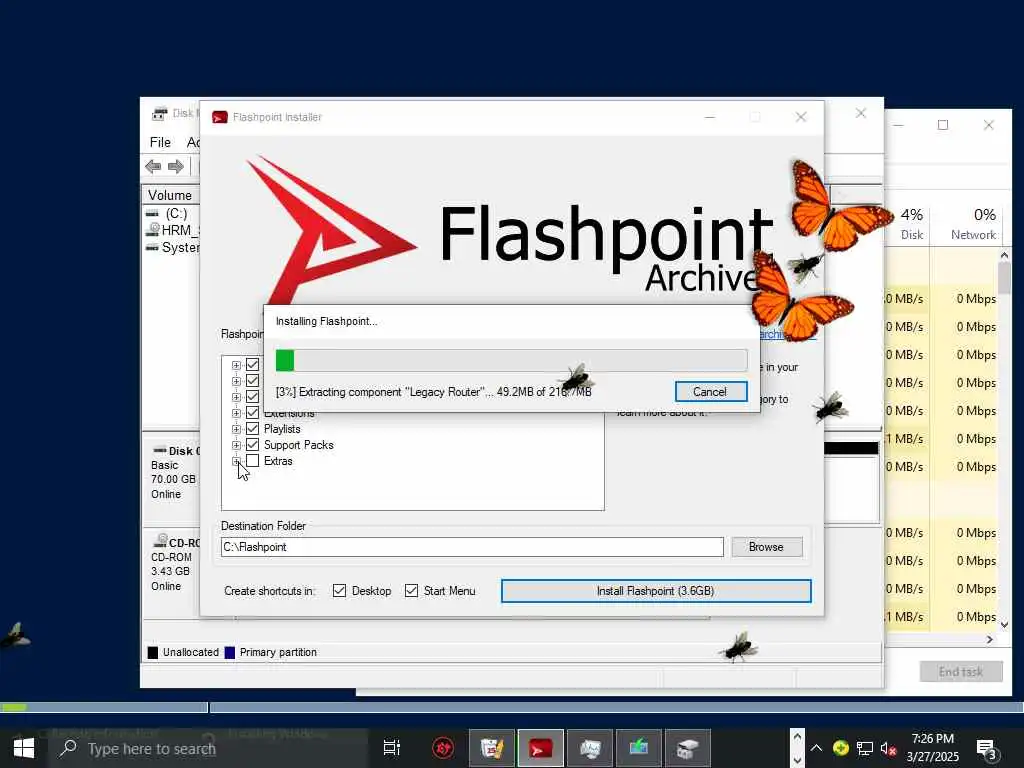
Task: Switch to Task Manager taskbar icon
Action: (590, 748)
